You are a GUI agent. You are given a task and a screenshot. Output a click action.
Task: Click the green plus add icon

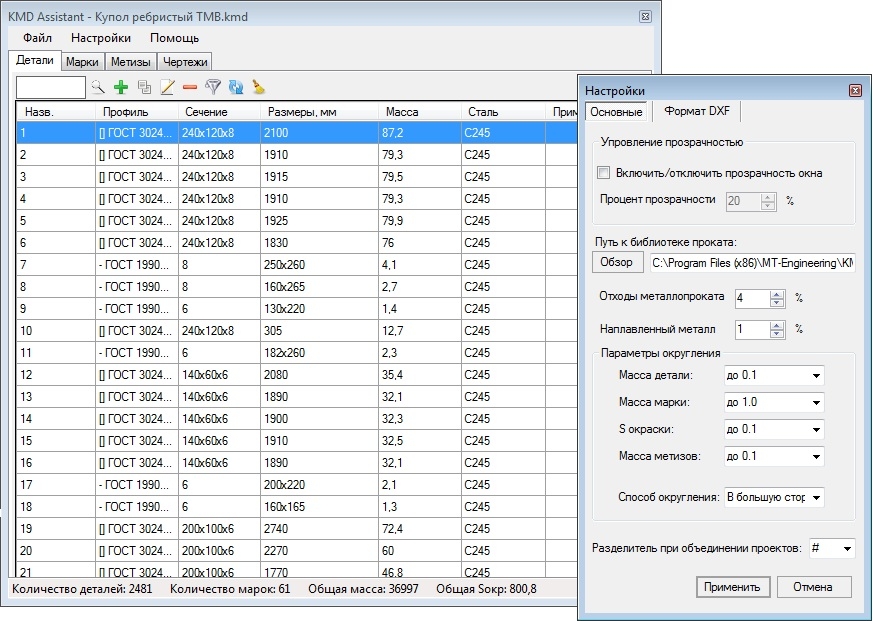coord(121,87)
